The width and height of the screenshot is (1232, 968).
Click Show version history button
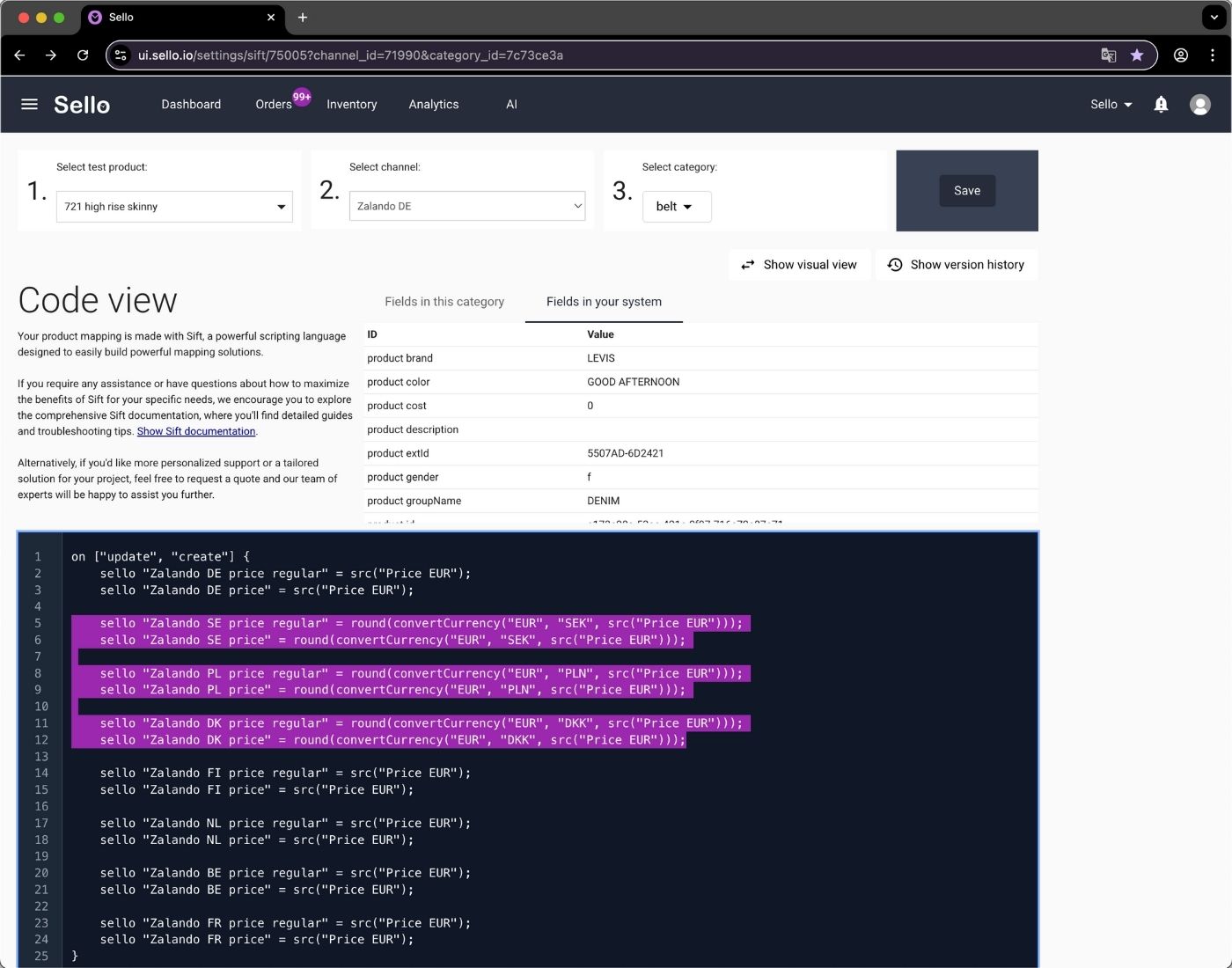(957, 265)
